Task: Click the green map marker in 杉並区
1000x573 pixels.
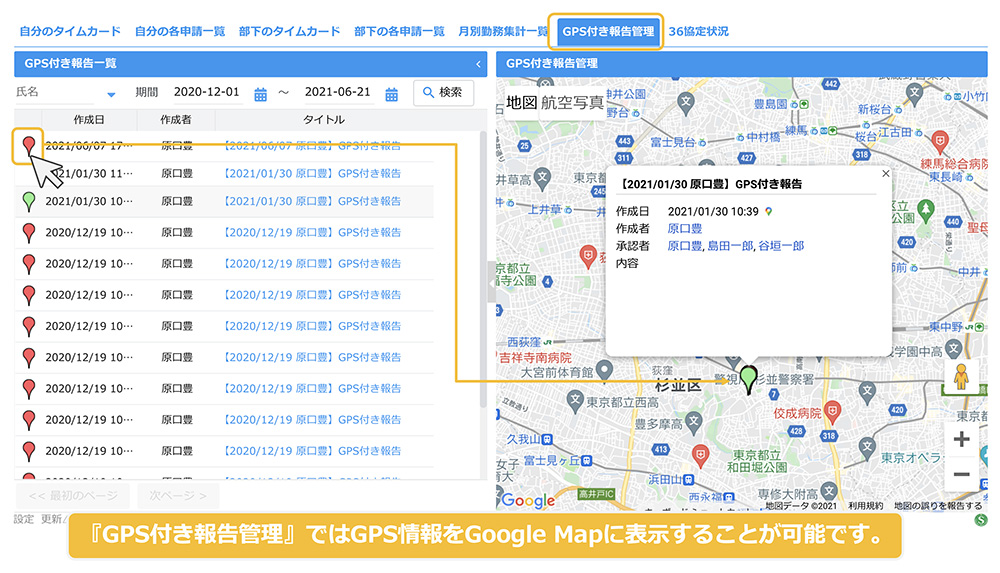Action: pos(749,379)
